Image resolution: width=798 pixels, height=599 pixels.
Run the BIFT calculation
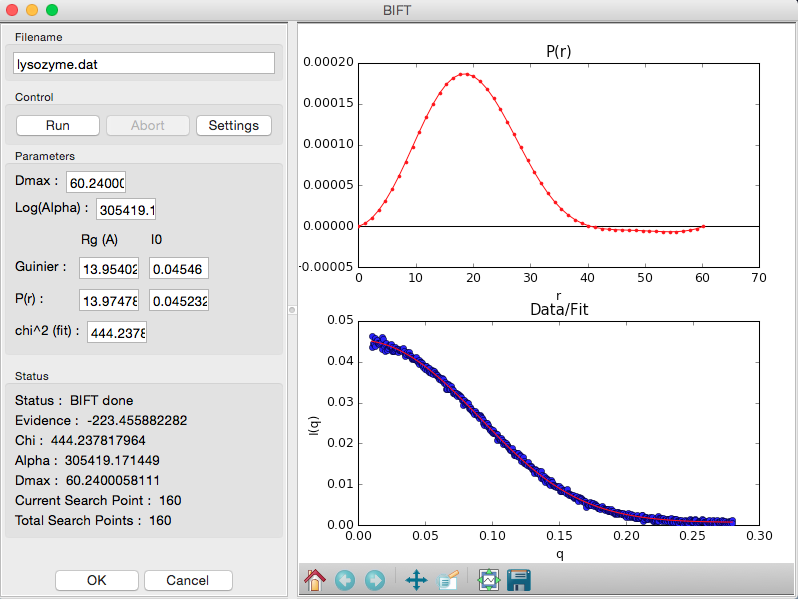58,126
